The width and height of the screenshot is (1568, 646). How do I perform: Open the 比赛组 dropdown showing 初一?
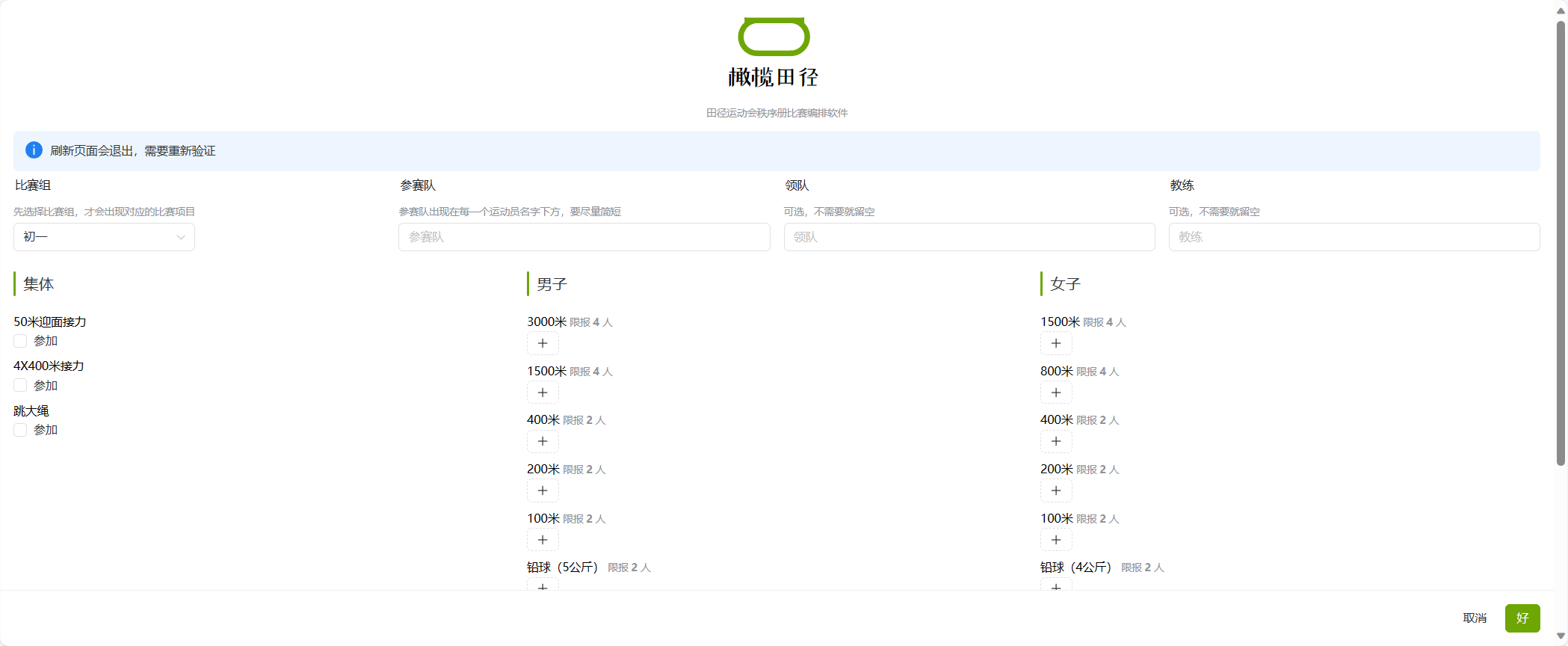point(104,237)
